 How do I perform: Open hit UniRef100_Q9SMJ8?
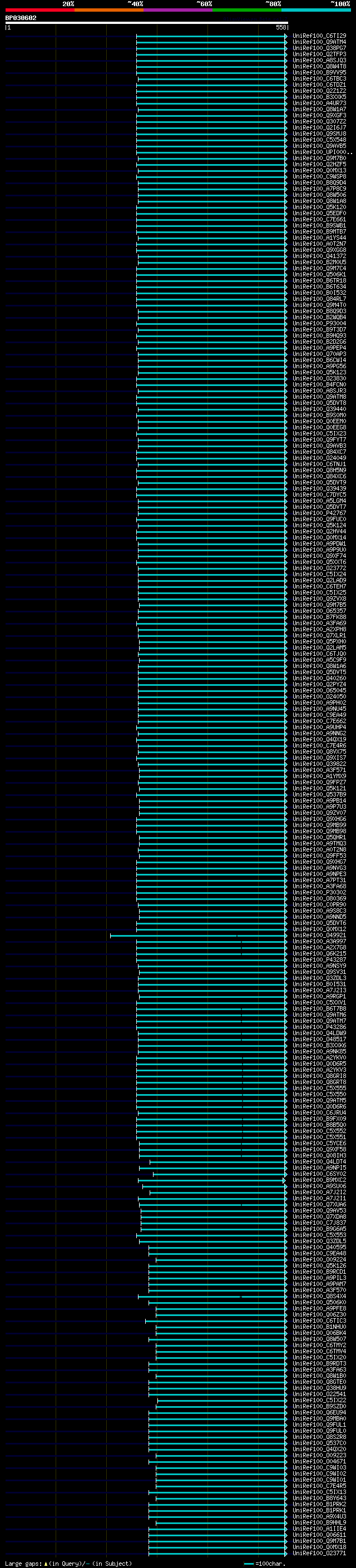tap(319, 134)
